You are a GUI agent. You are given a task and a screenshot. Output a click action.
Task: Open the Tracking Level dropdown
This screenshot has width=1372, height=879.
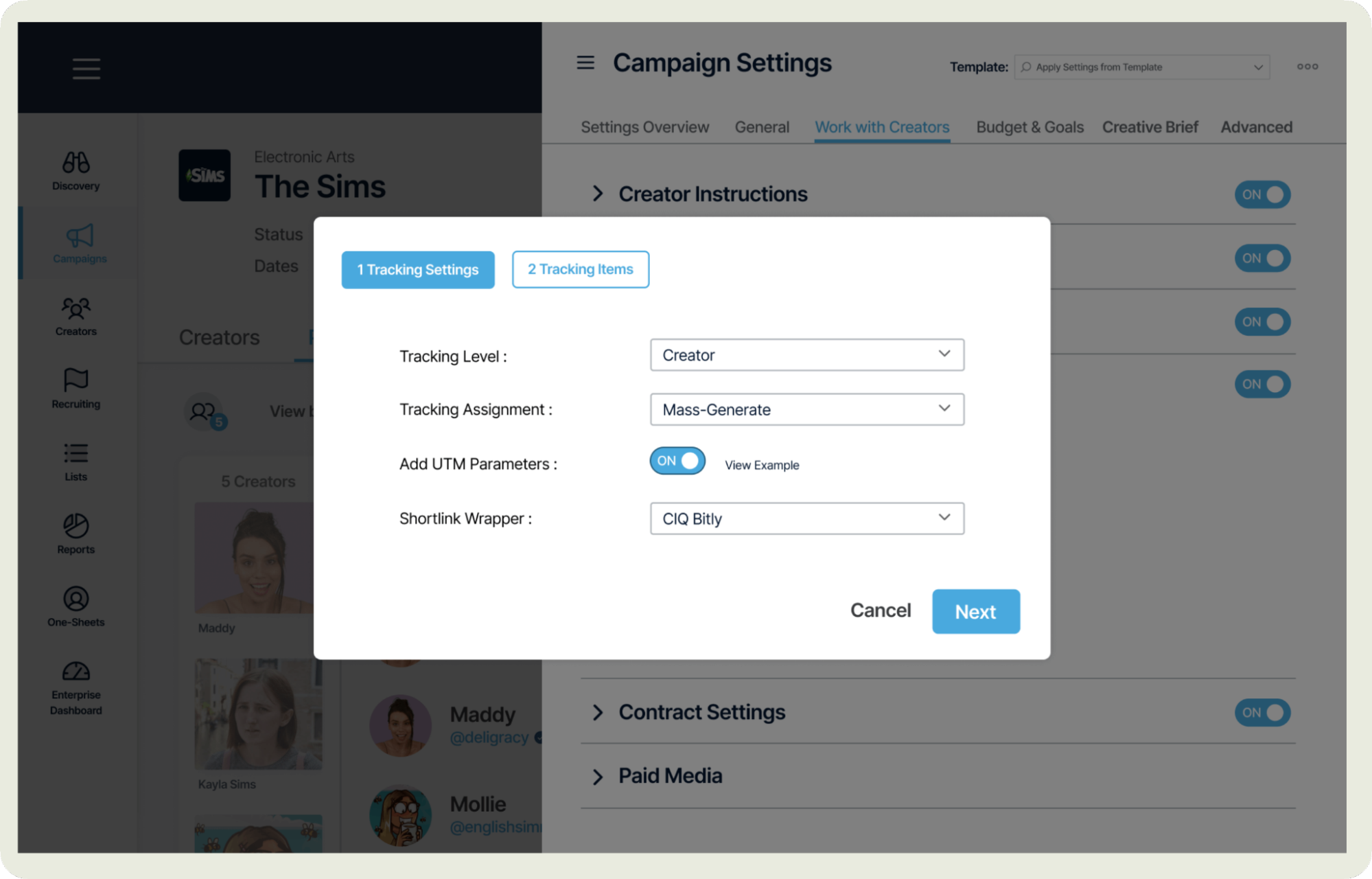[806, 355]
